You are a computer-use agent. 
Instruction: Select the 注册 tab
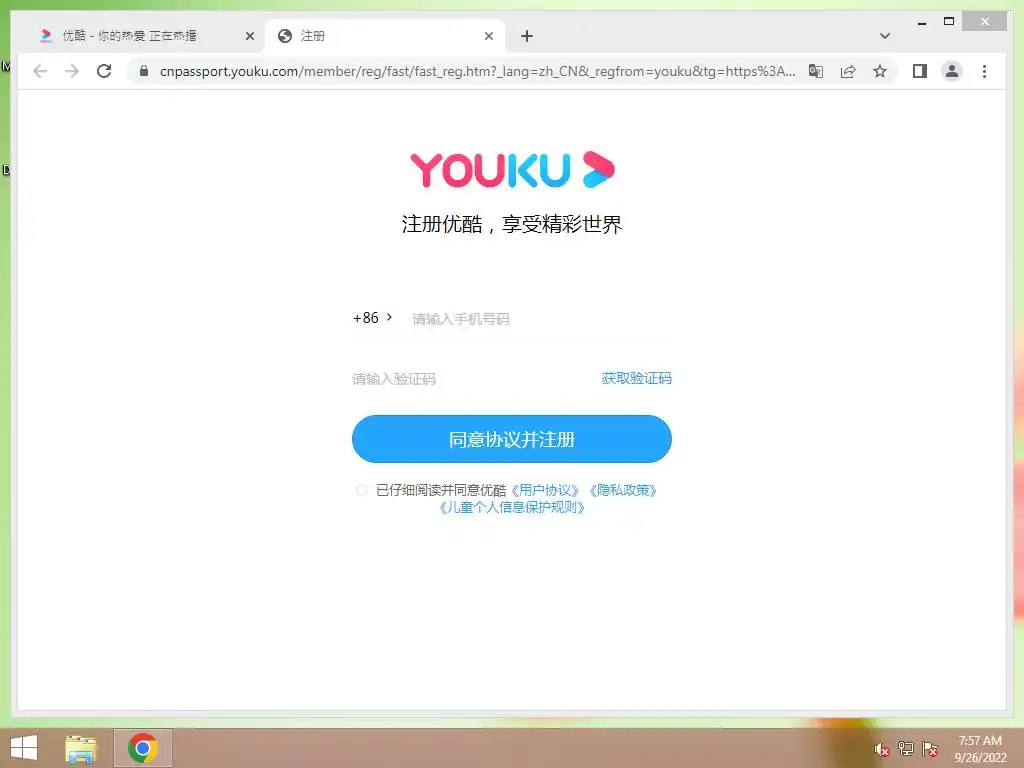click(385, 36)
